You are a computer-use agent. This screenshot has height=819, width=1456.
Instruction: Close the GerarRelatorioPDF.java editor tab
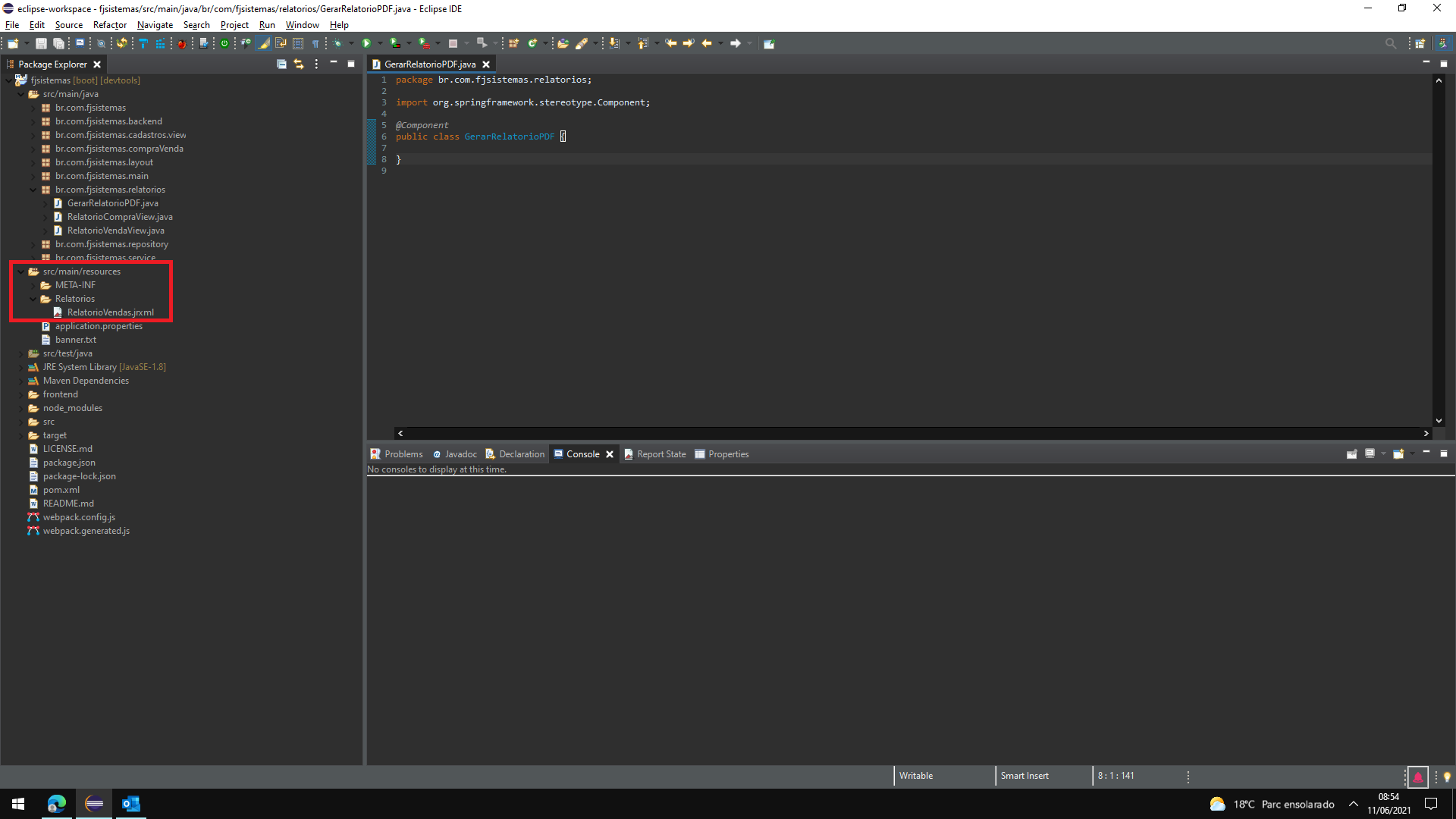coord(486,64)
